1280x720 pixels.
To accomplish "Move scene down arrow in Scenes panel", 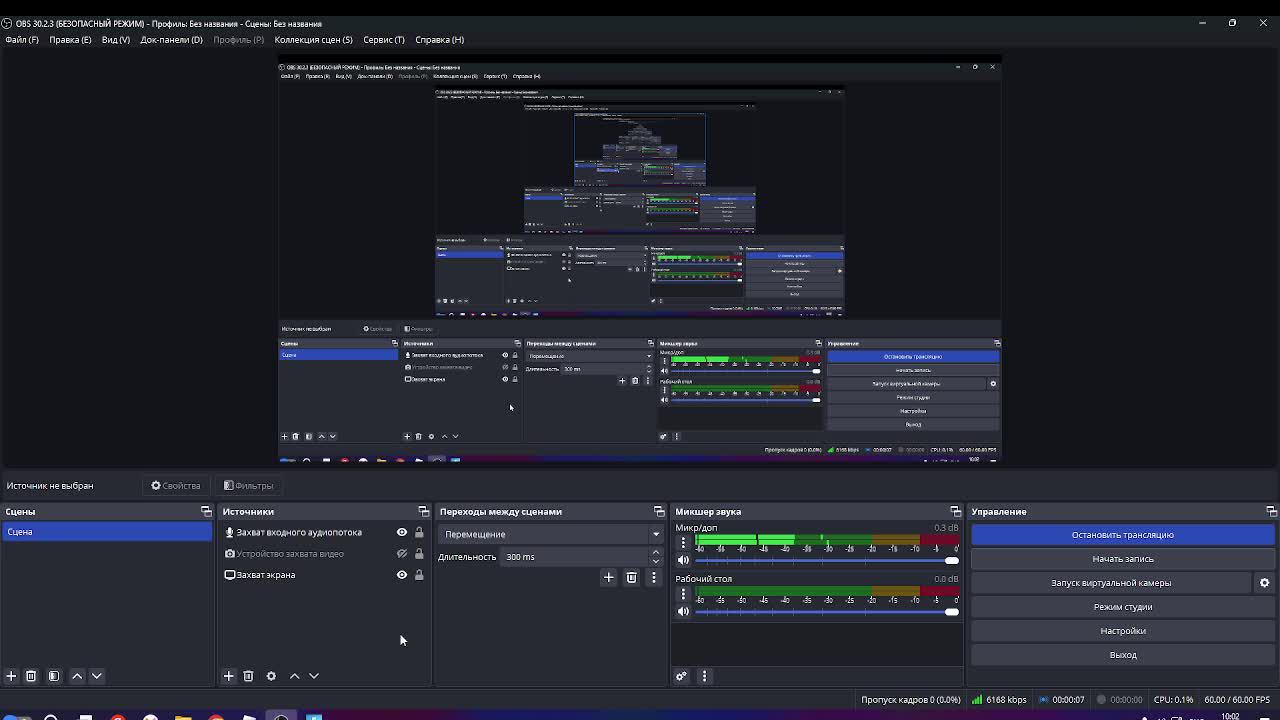I will [97, 676].
